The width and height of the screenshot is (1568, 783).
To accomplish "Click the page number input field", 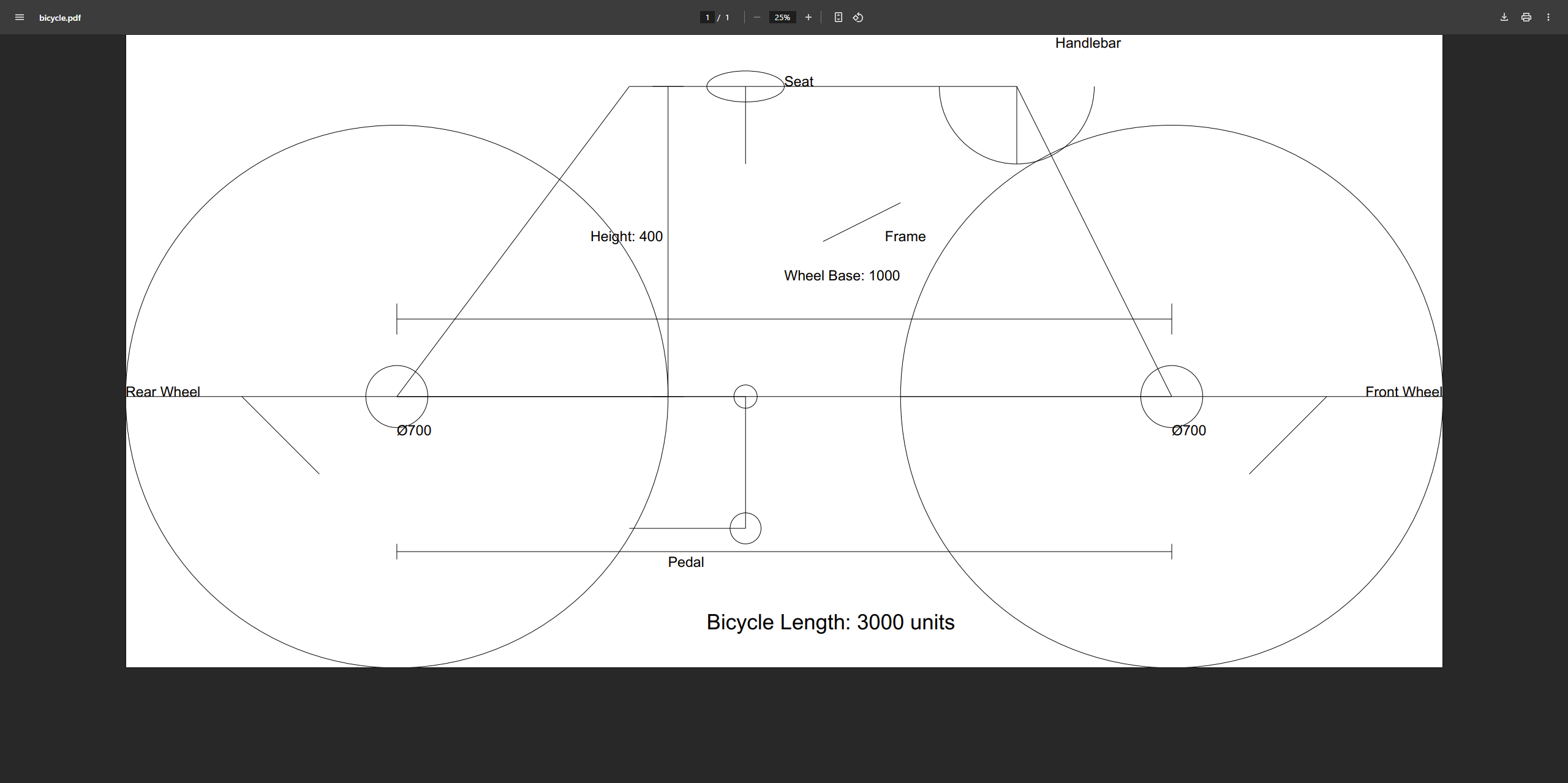I will click(707, 17).
